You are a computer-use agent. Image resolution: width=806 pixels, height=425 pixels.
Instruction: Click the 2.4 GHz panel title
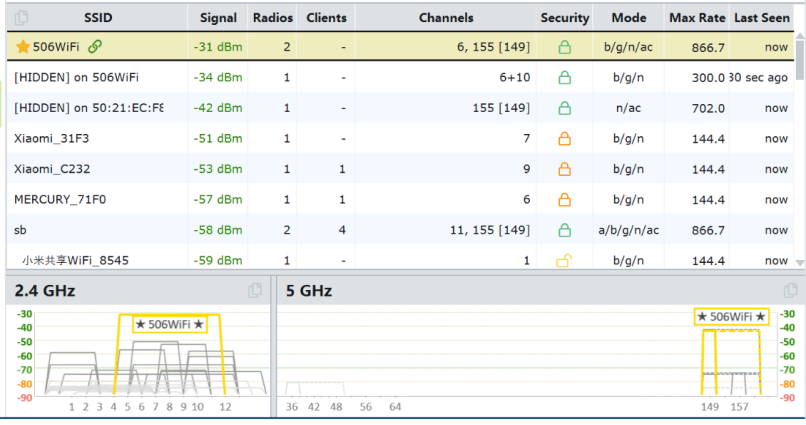[45, 290]
